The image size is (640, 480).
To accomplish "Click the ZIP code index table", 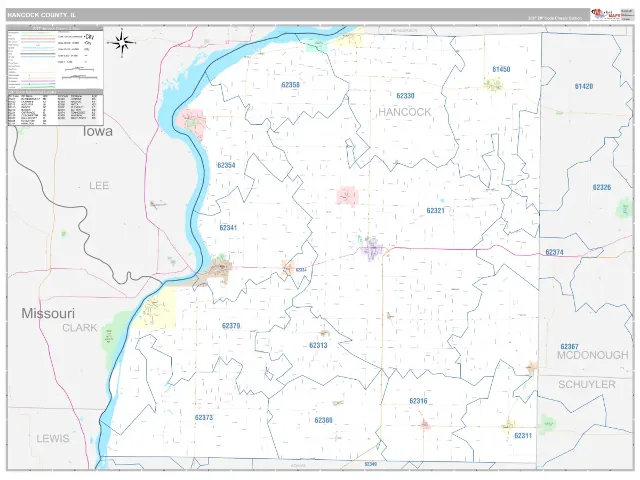I will coord(55,108).
